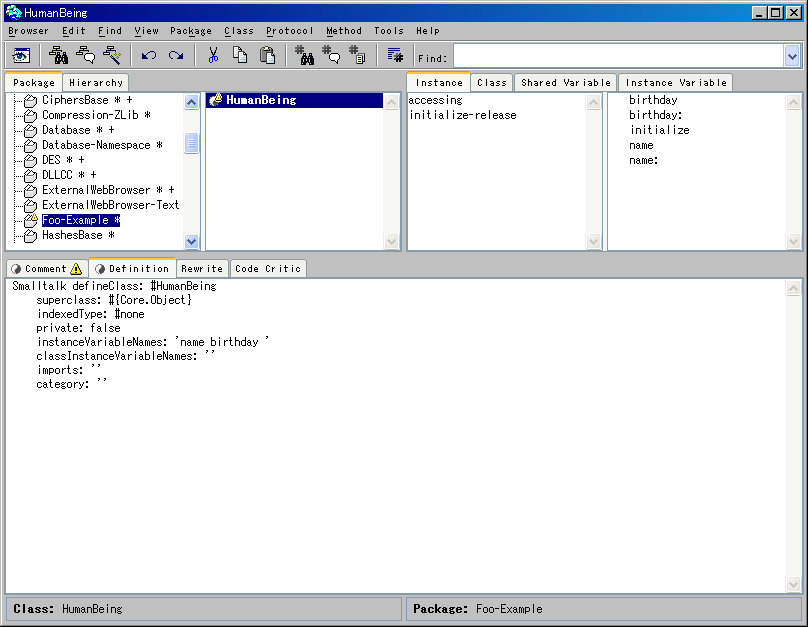The height and width of the screenshot is (627, 808).
Task: Open the Class menu
Action: coord(239,31)
